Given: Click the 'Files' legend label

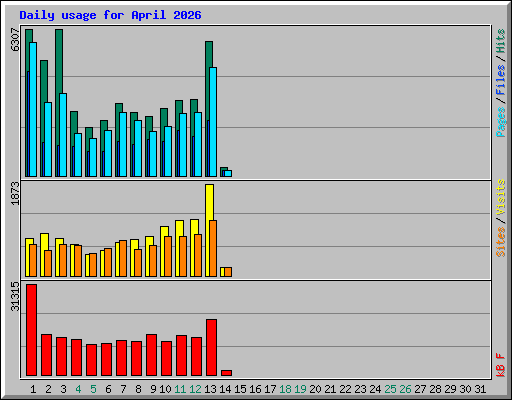Looking at the screenshot, I should 500,80.
